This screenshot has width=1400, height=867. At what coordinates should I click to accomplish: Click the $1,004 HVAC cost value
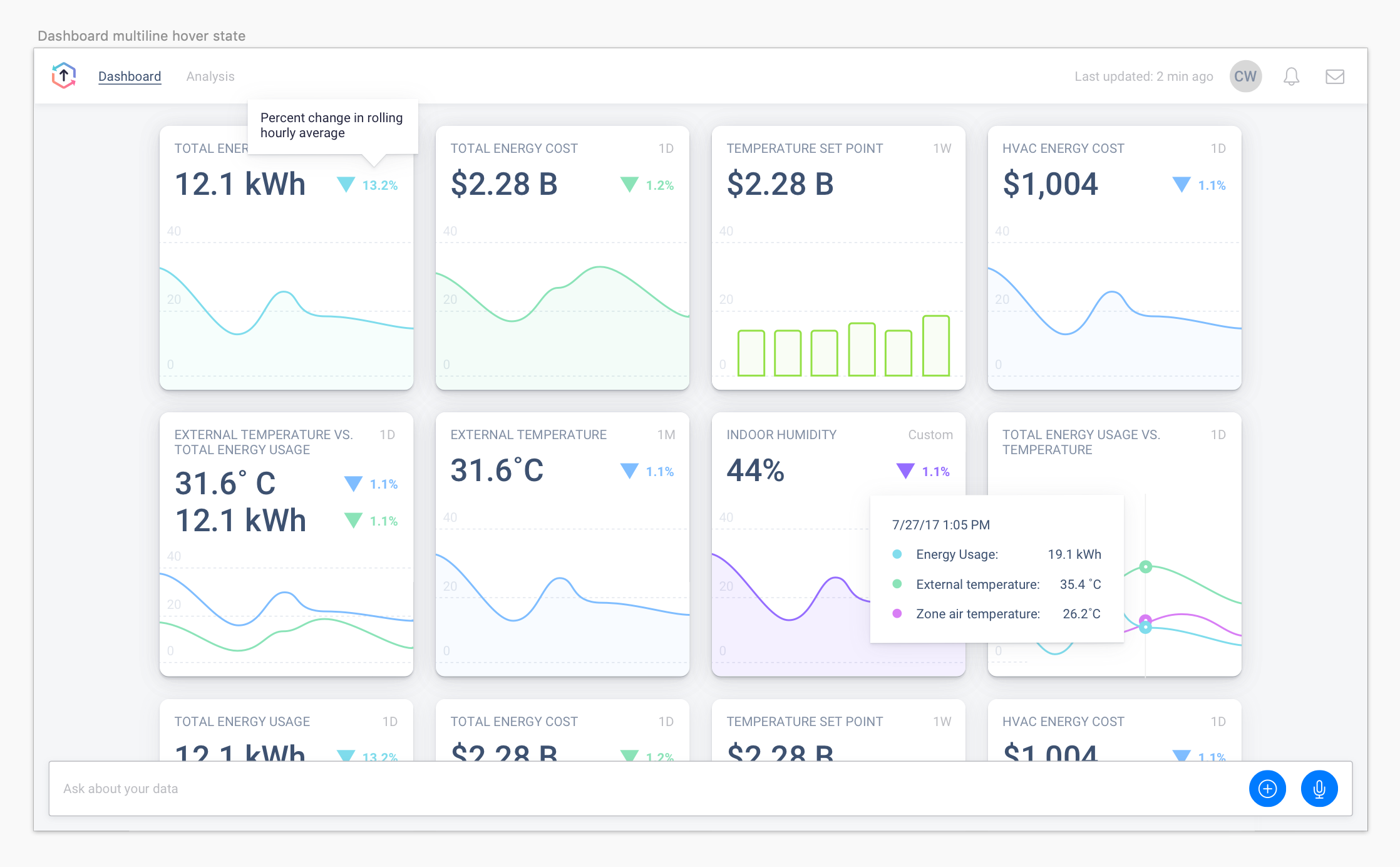click(x=1051, y=185)
